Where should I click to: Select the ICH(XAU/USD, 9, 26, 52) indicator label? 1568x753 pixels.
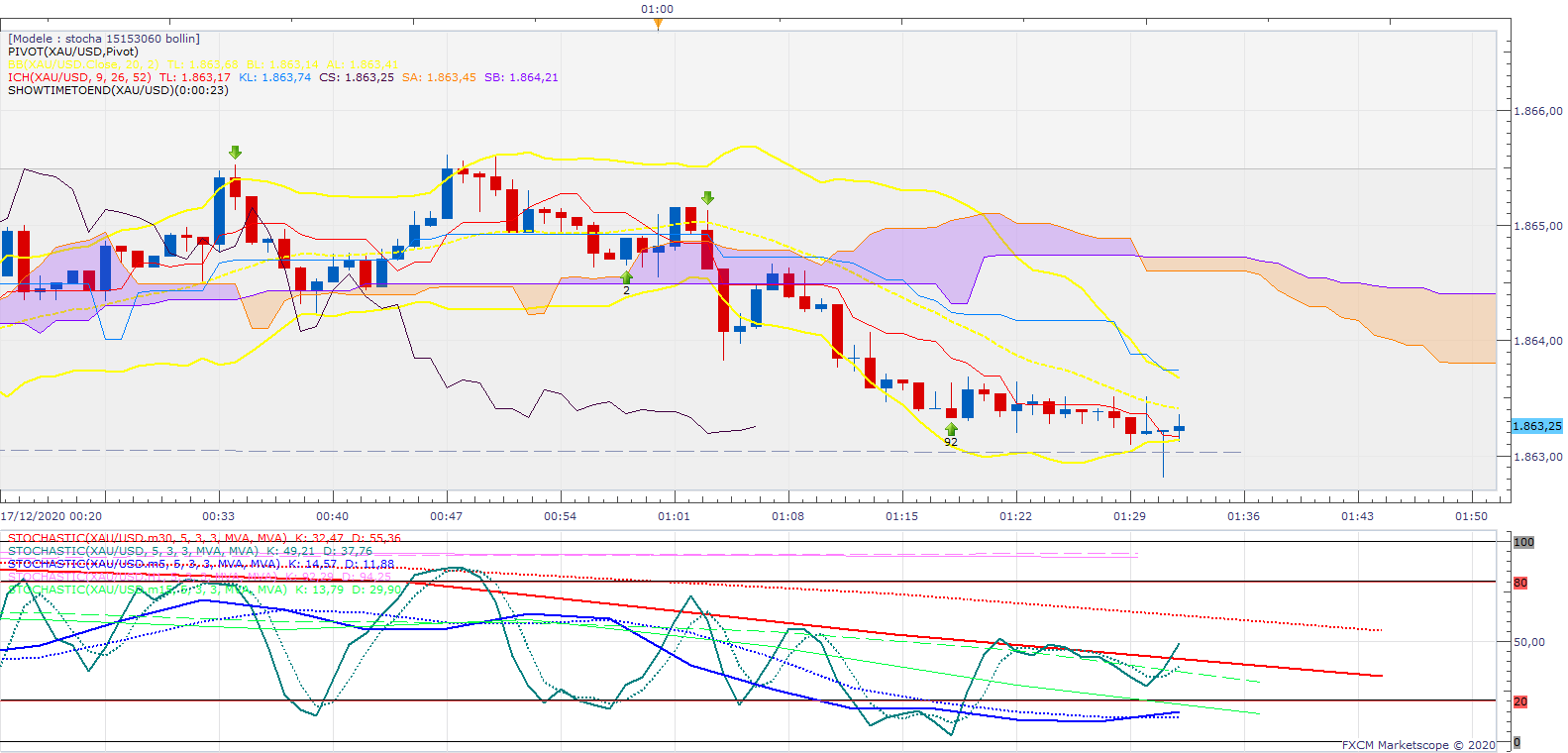tap(79, 77)
